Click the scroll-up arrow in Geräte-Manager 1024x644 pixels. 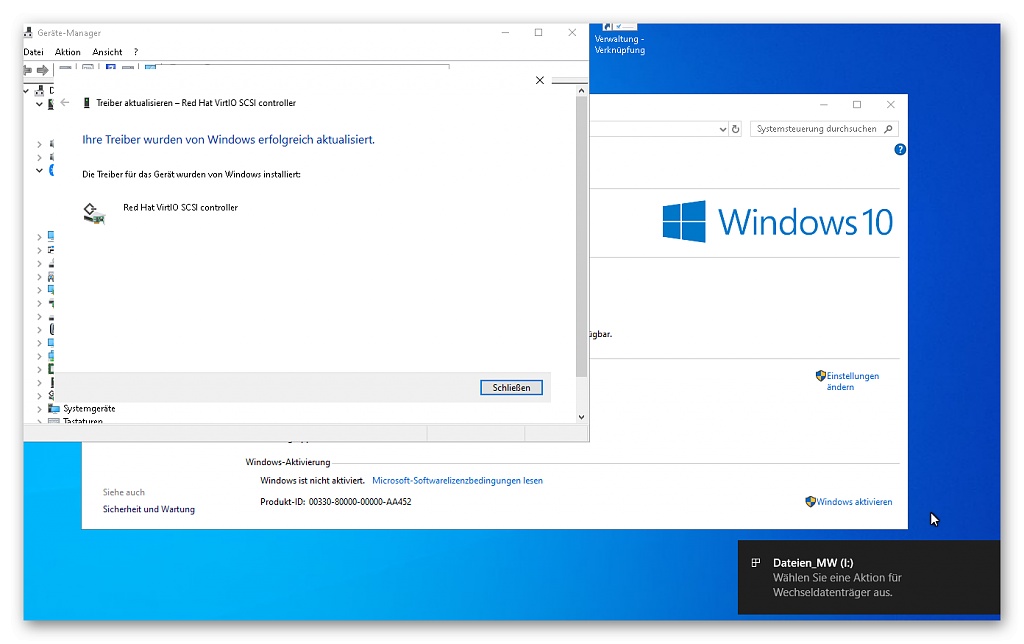tap(581, 91)
